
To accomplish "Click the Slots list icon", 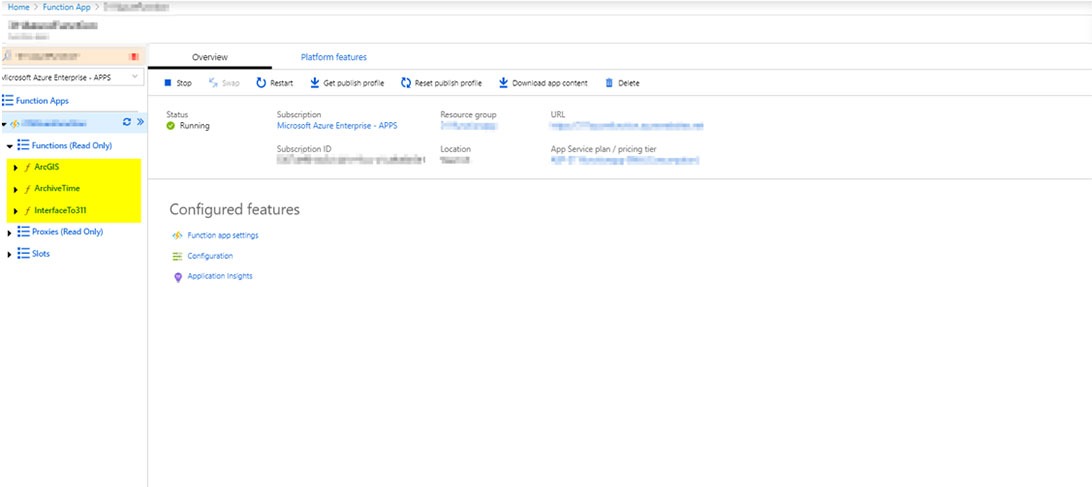I will [23, 254].
